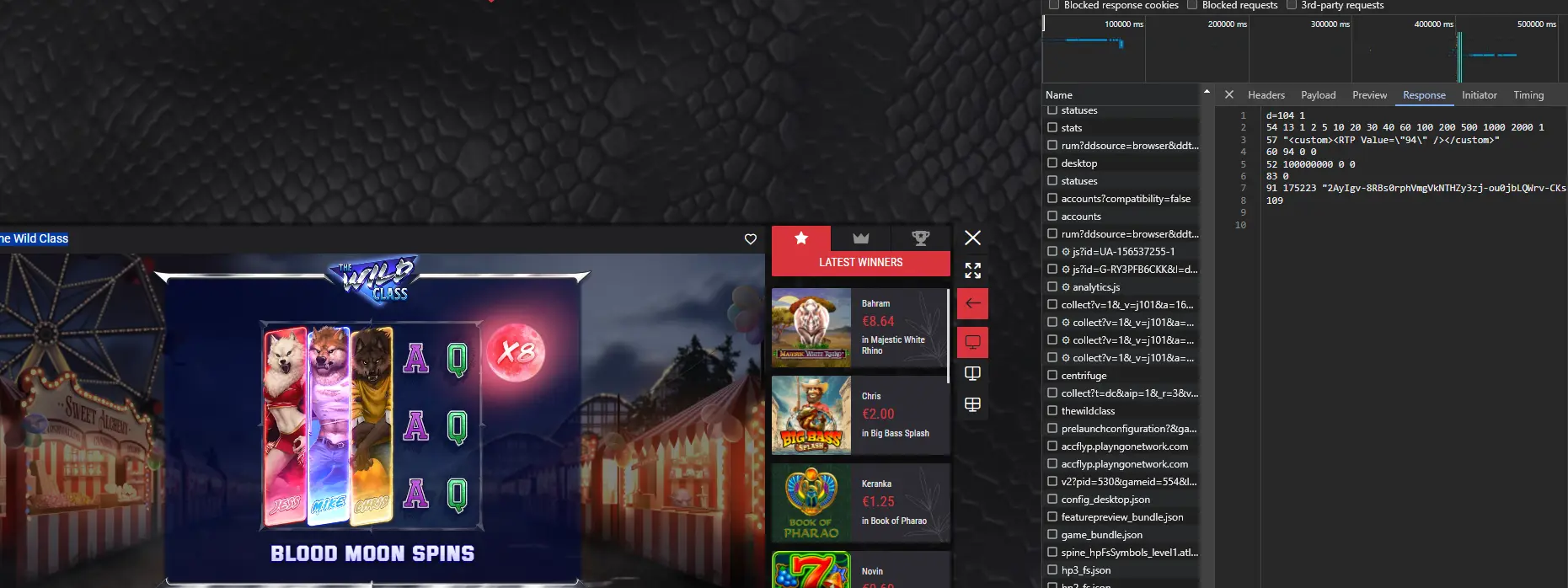This screenshot has width=1568, height=588.
Task: Select the featurepreview_bundle.json request
Action: pyautogui.click(x=1121, y=517)
